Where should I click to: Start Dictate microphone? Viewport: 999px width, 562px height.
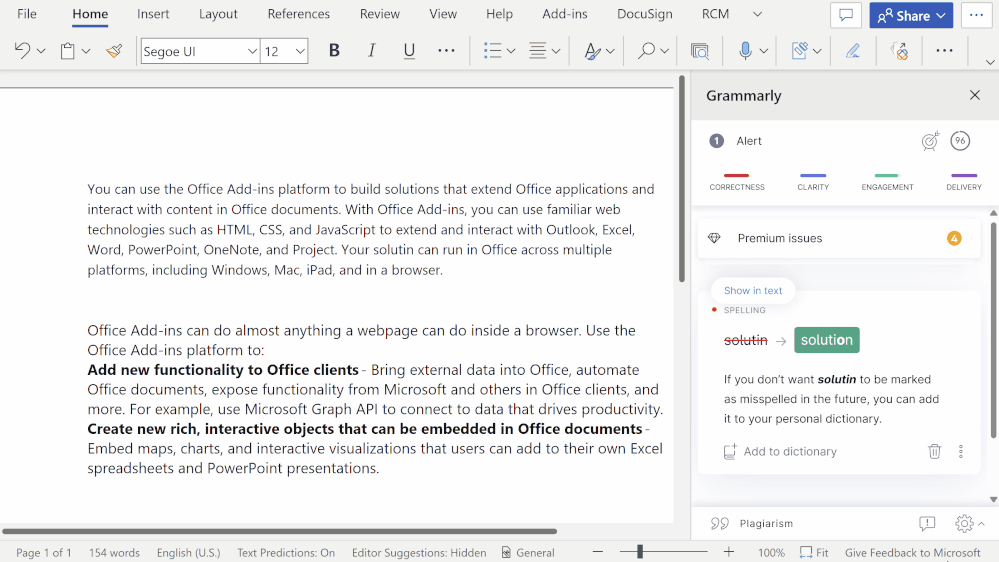click(x=745, y=51)
